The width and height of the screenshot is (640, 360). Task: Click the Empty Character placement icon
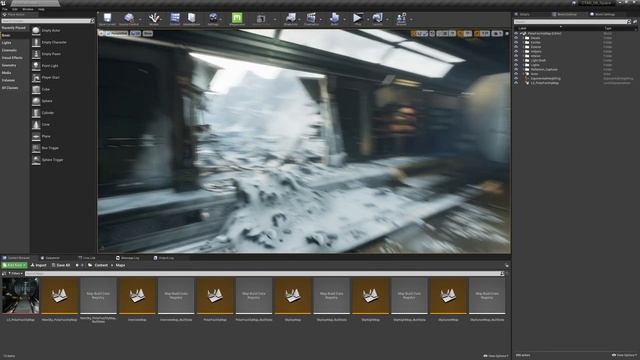(36, 42)
